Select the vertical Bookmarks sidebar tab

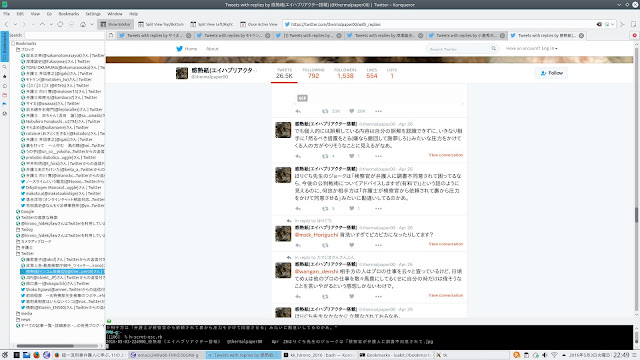[4, 47]
